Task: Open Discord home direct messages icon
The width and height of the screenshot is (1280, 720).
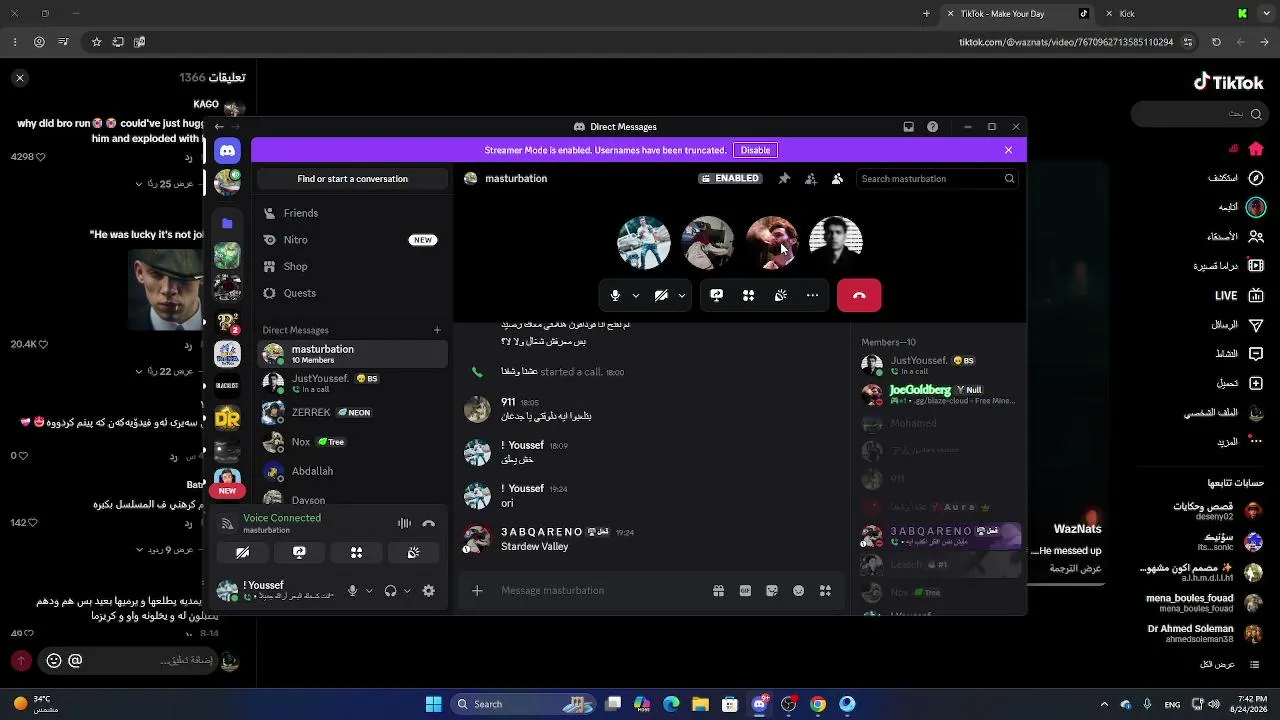Action: pyautogui.click(x=227, y=151)
